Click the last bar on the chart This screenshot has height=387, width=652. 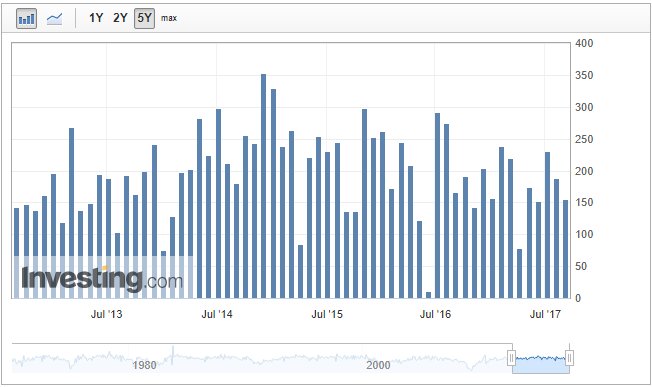point(566,249)
